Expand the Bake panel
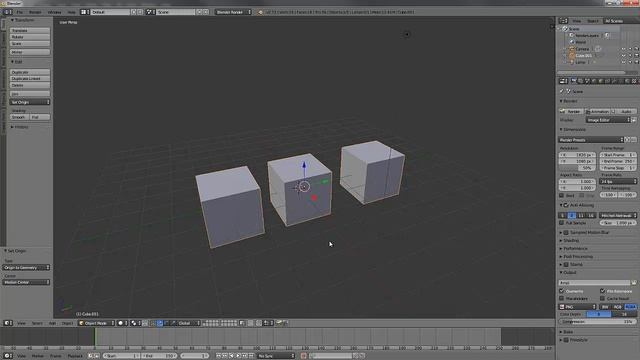The height and width of the screenshot is (360, 640). [x=568, y=332]
